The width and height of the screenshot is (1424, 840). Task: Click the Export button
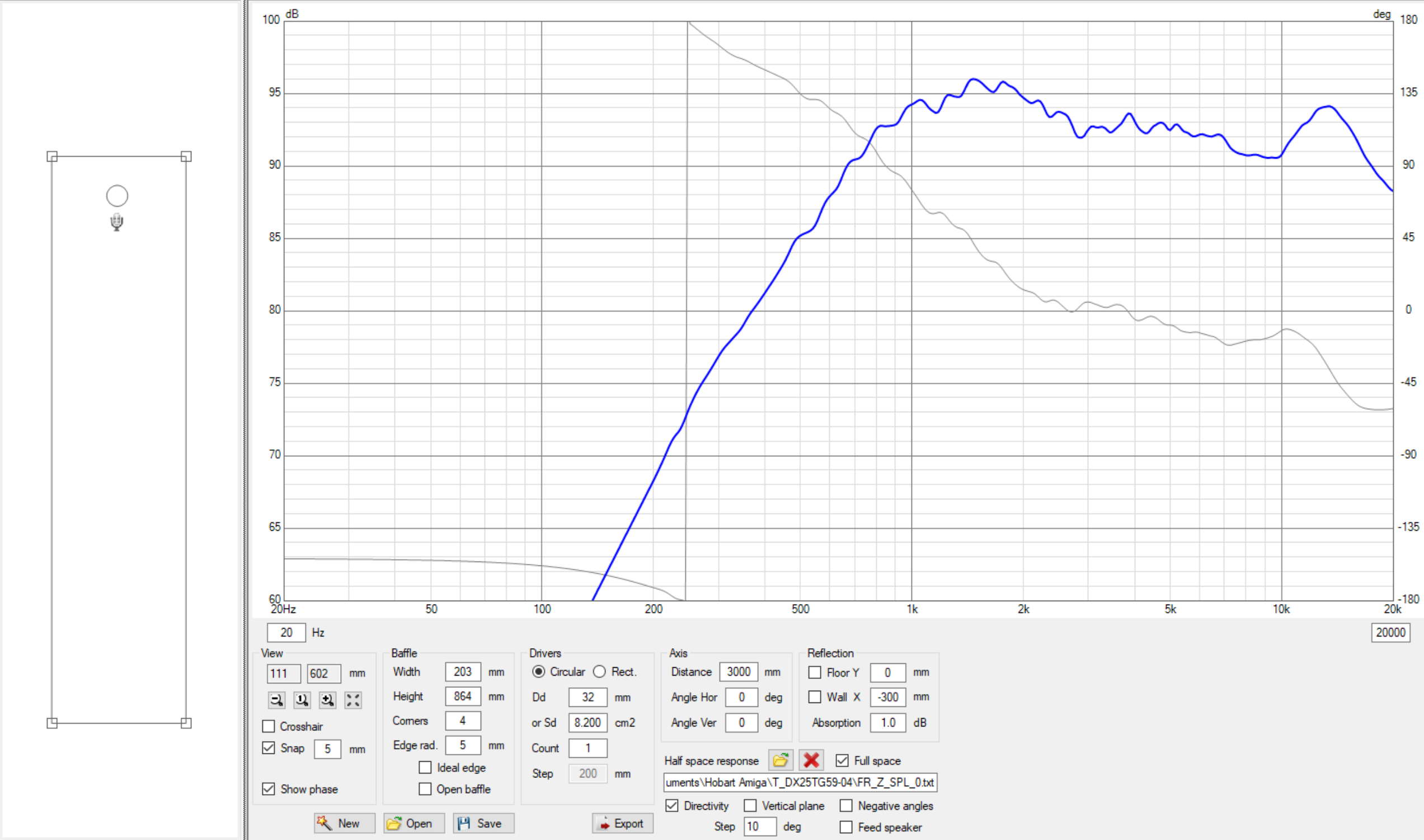pyautogui.click(x=623, y=823)
